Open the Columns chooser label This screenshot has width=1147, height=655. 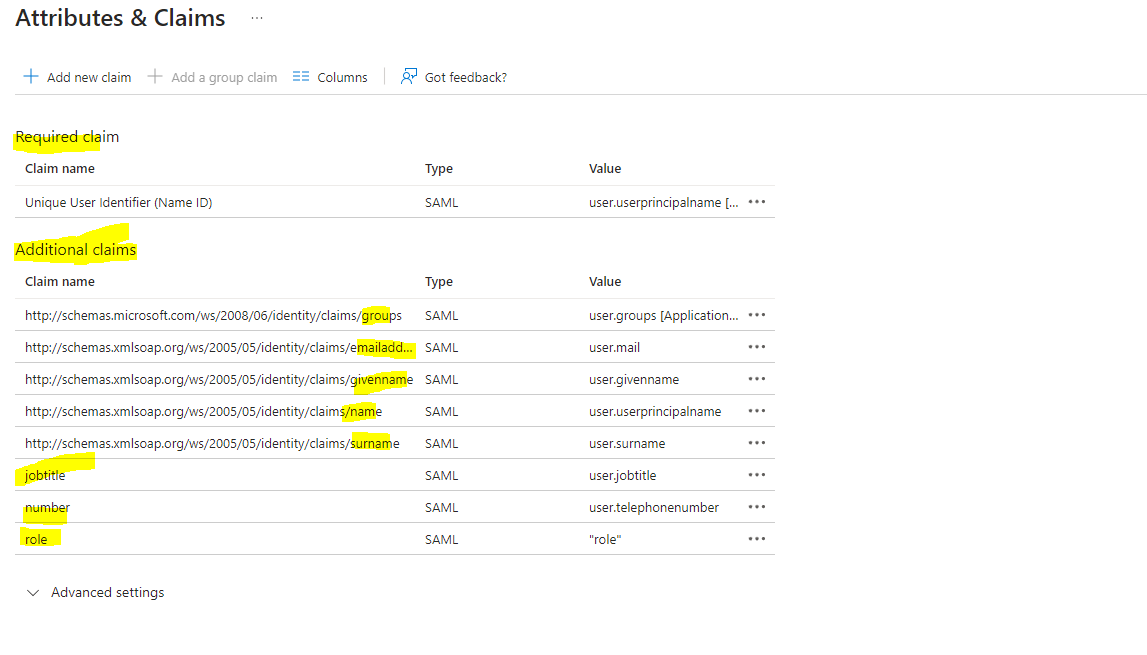(342, 78)
